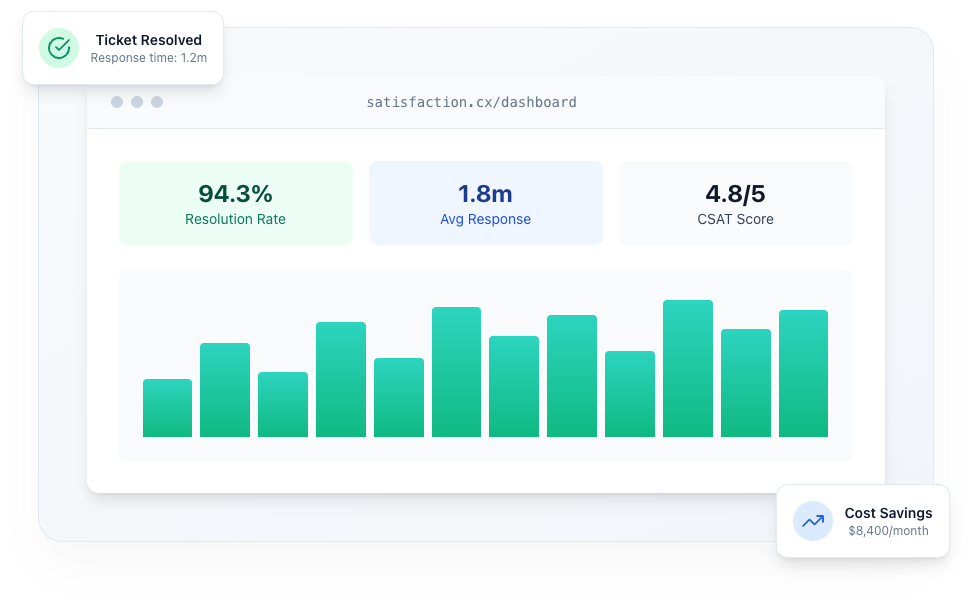972x609 pixels.
Task: Open the Cost Savings notification title
Action: pyautogui.click(x=888, y=513)
